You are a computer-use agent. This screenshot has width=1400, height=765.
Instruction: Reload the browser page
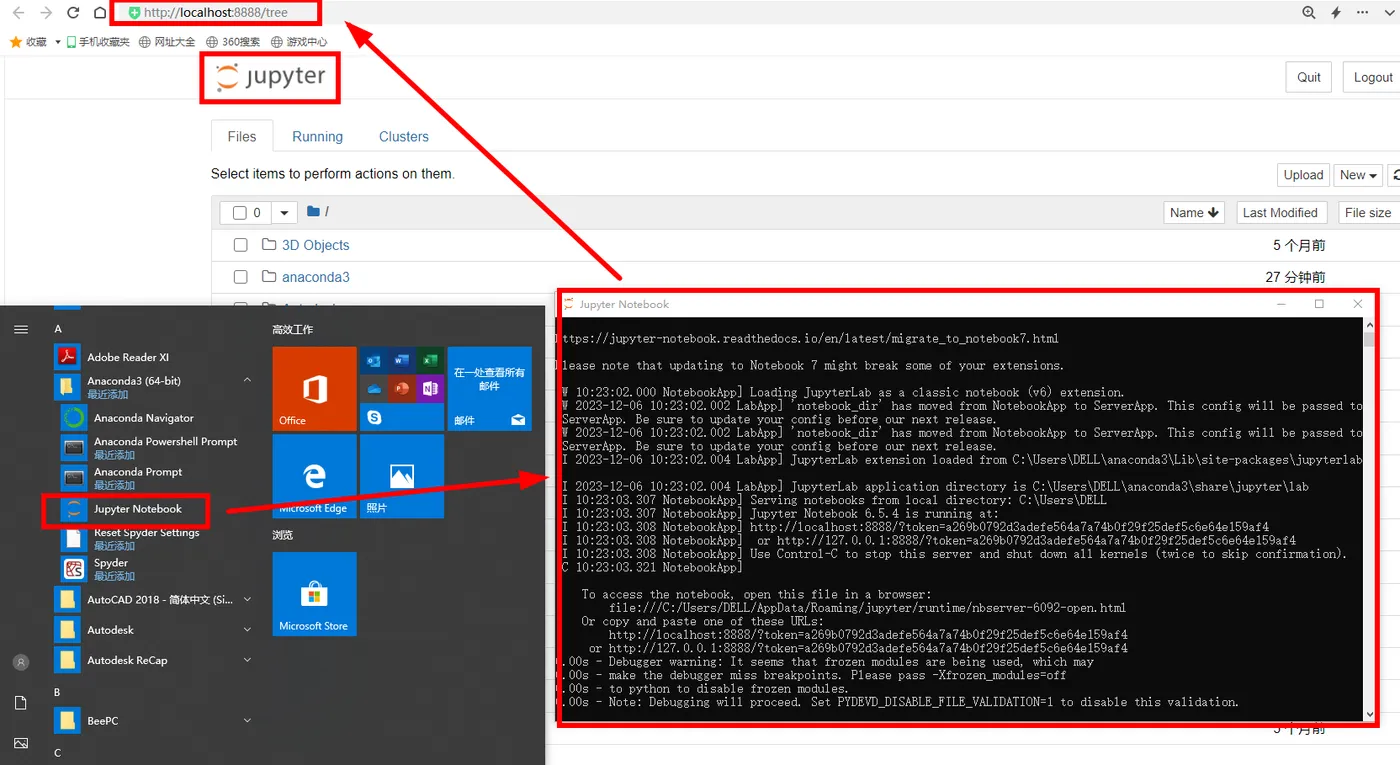coord(73,13)
